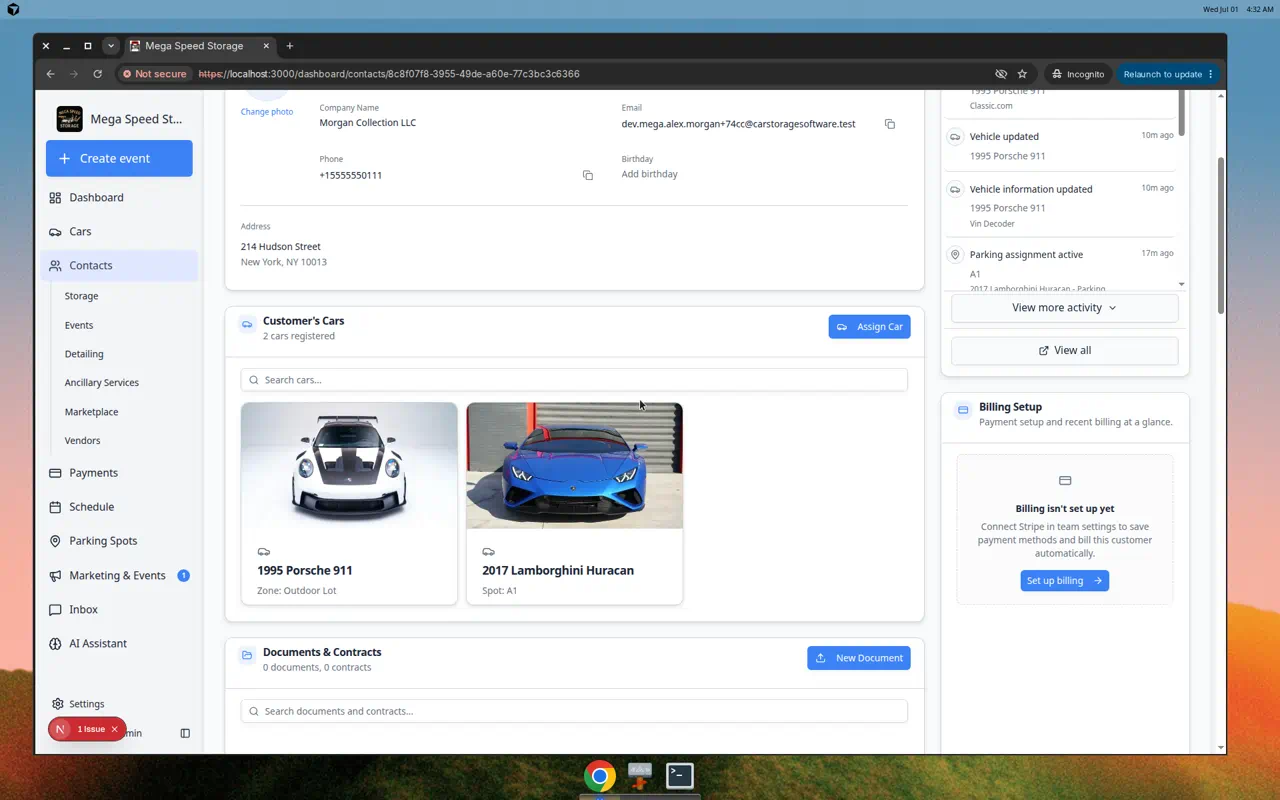Click Set up billing button
The image size is (1280, 800).
pyautogui.click(x=1064, y=581)
